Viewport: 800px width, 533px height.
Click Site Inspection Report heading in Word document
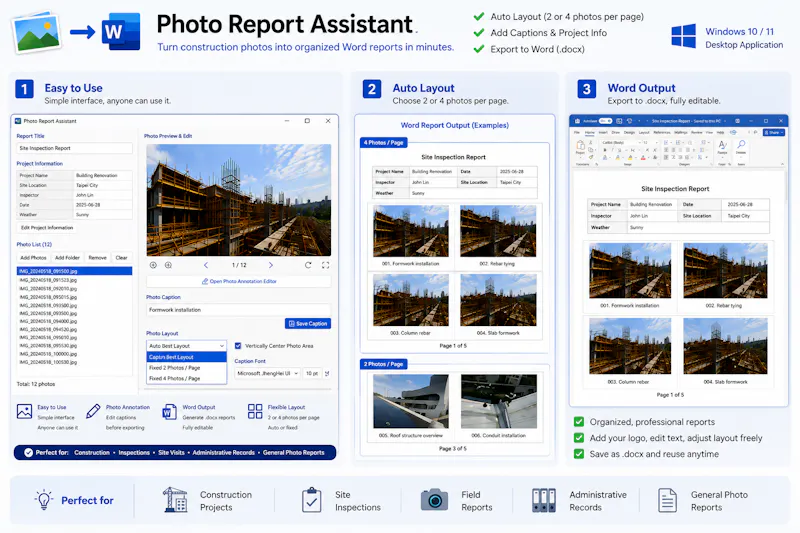(x=675, y=189)
